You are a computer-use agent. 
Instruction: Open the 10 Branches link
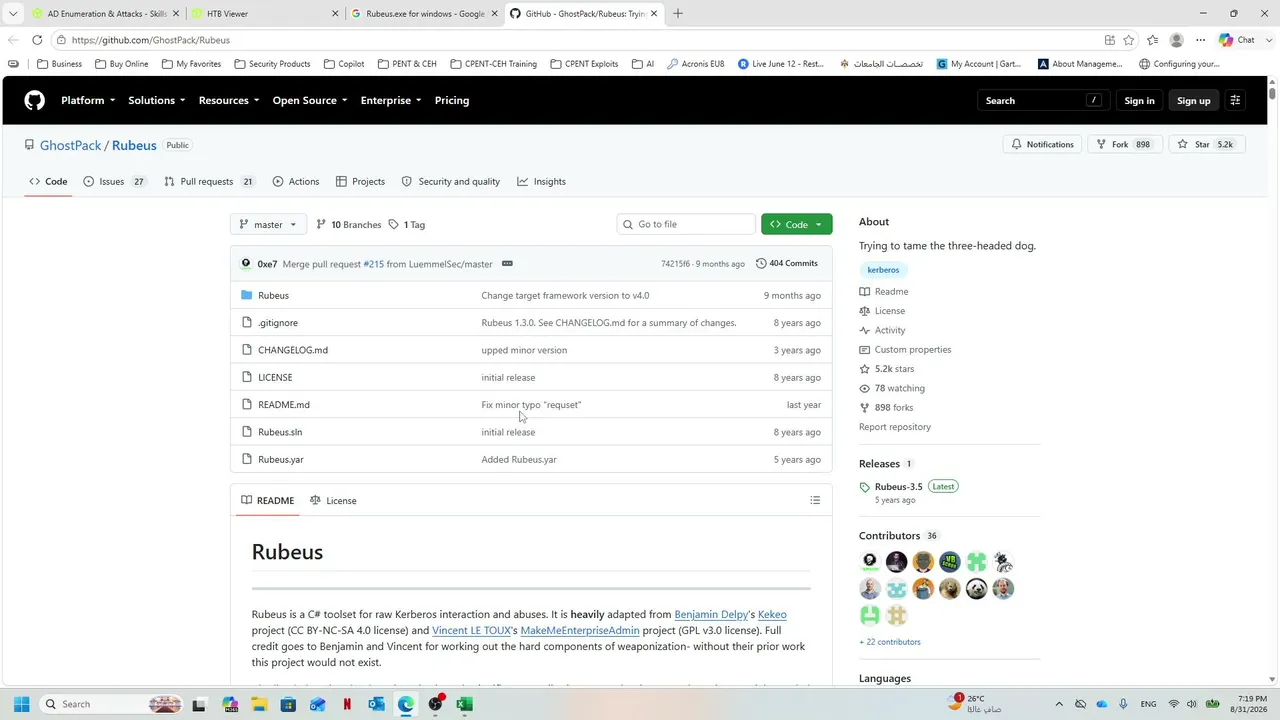coord(348,225)
